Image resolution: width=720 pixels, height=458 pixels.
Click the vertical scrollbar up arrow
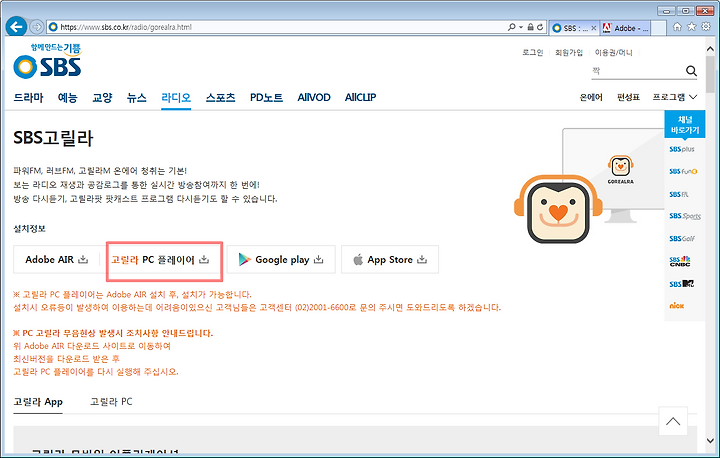710,49
